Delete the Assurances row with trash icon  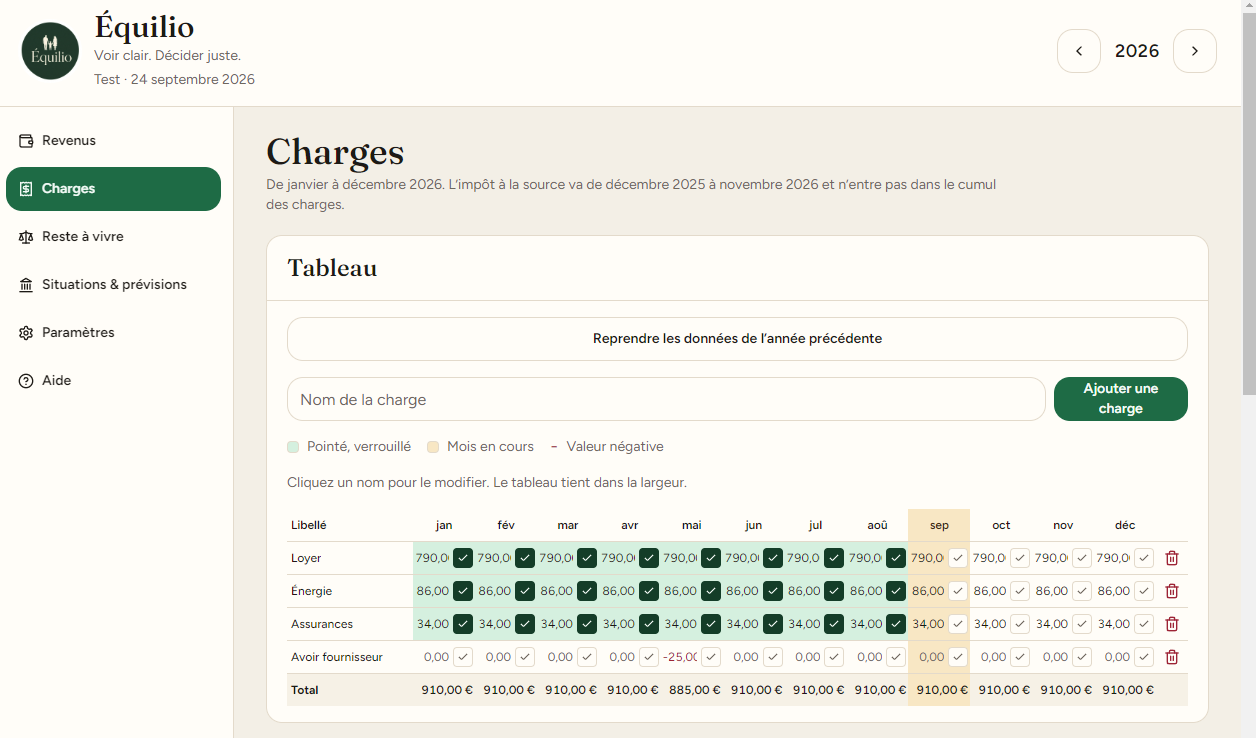pyautogui.click(x=1172, y=624)
